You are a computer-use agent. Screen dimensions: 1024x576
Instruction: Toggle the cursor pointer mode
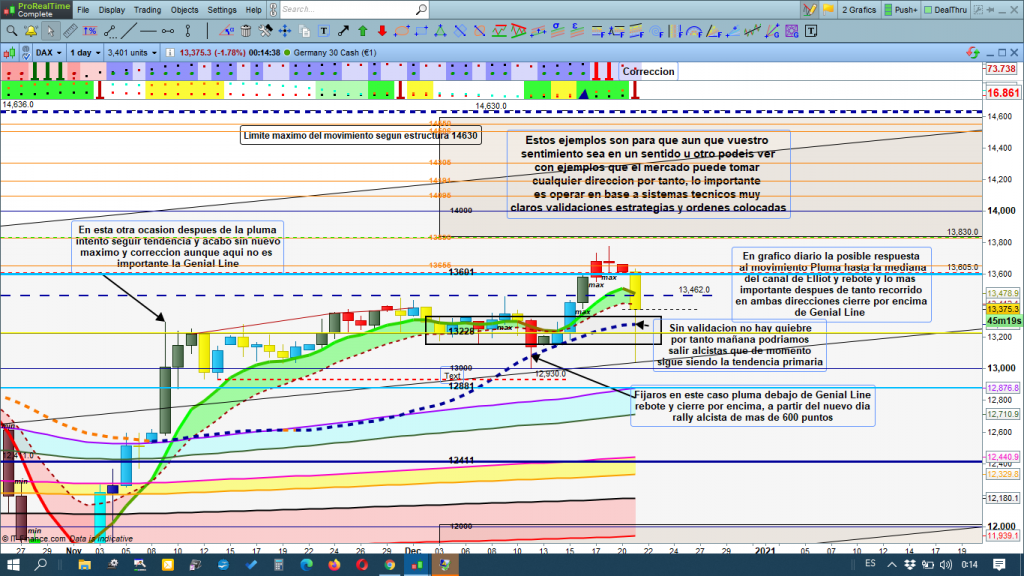coord(50,30)
